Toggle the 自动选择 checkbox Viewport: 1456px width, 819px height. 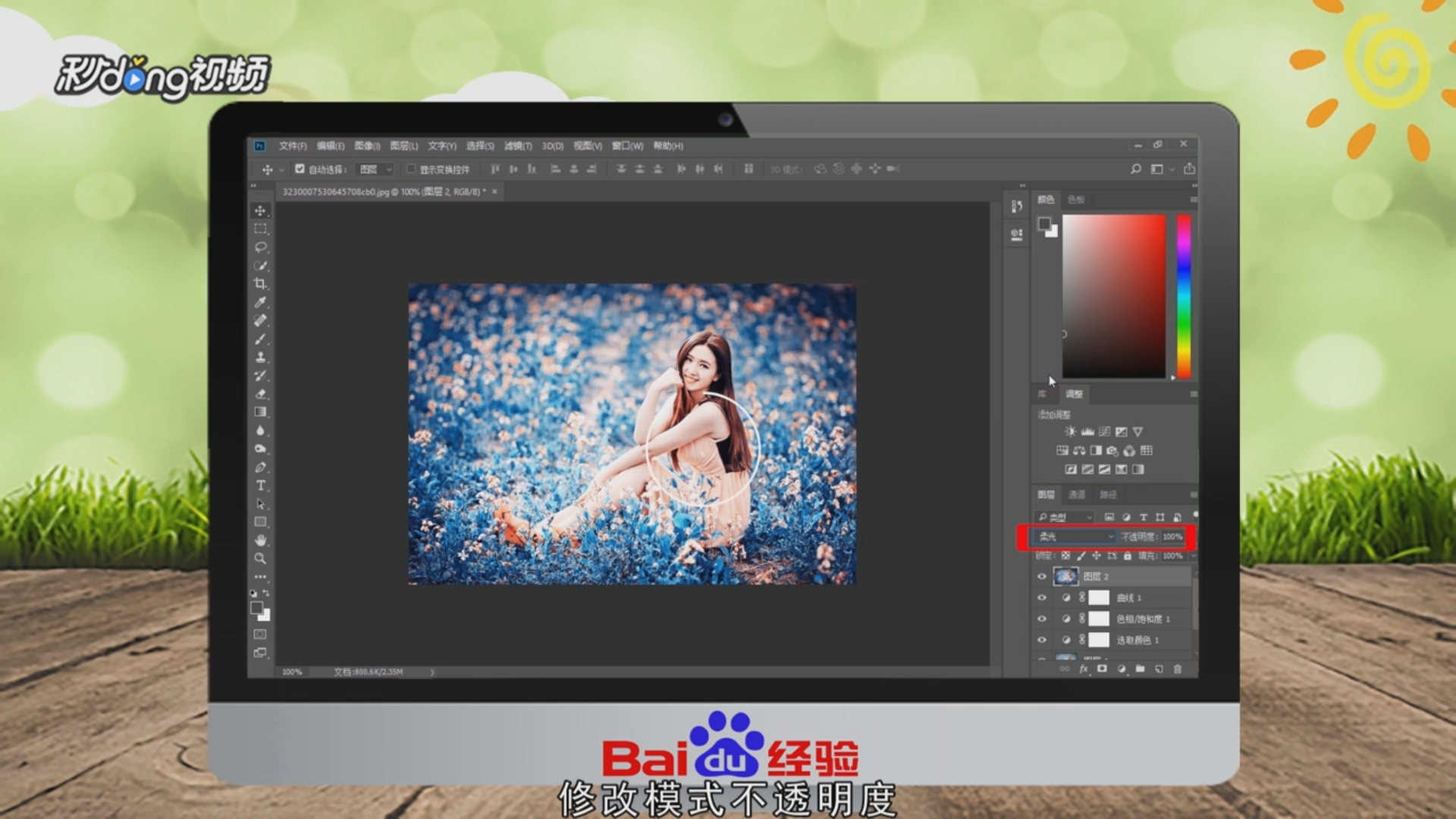300,169
